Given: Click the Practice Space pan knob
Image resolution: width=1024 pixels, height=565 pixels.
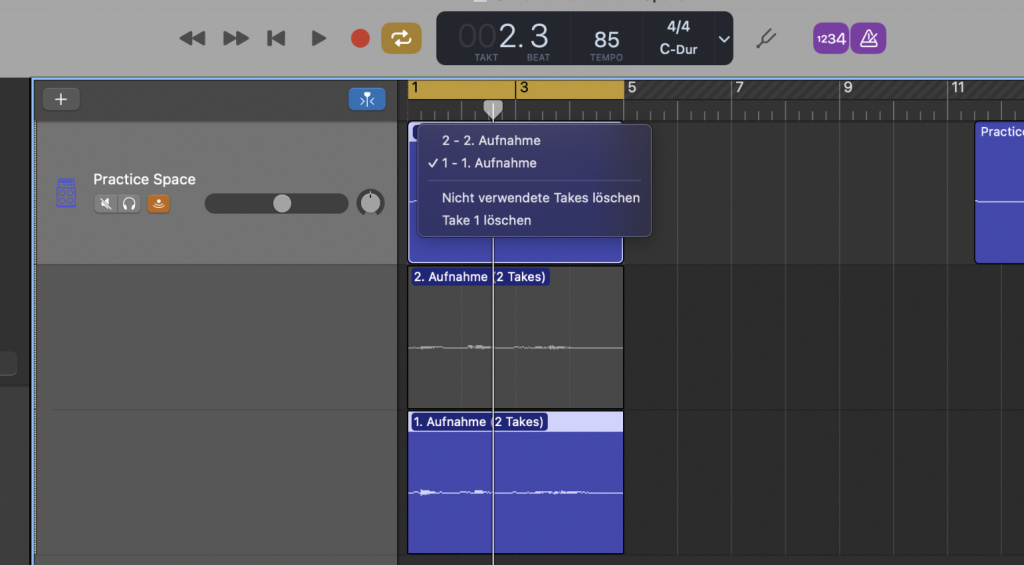Looking at the screenshot, I should [x=370, y=203].
